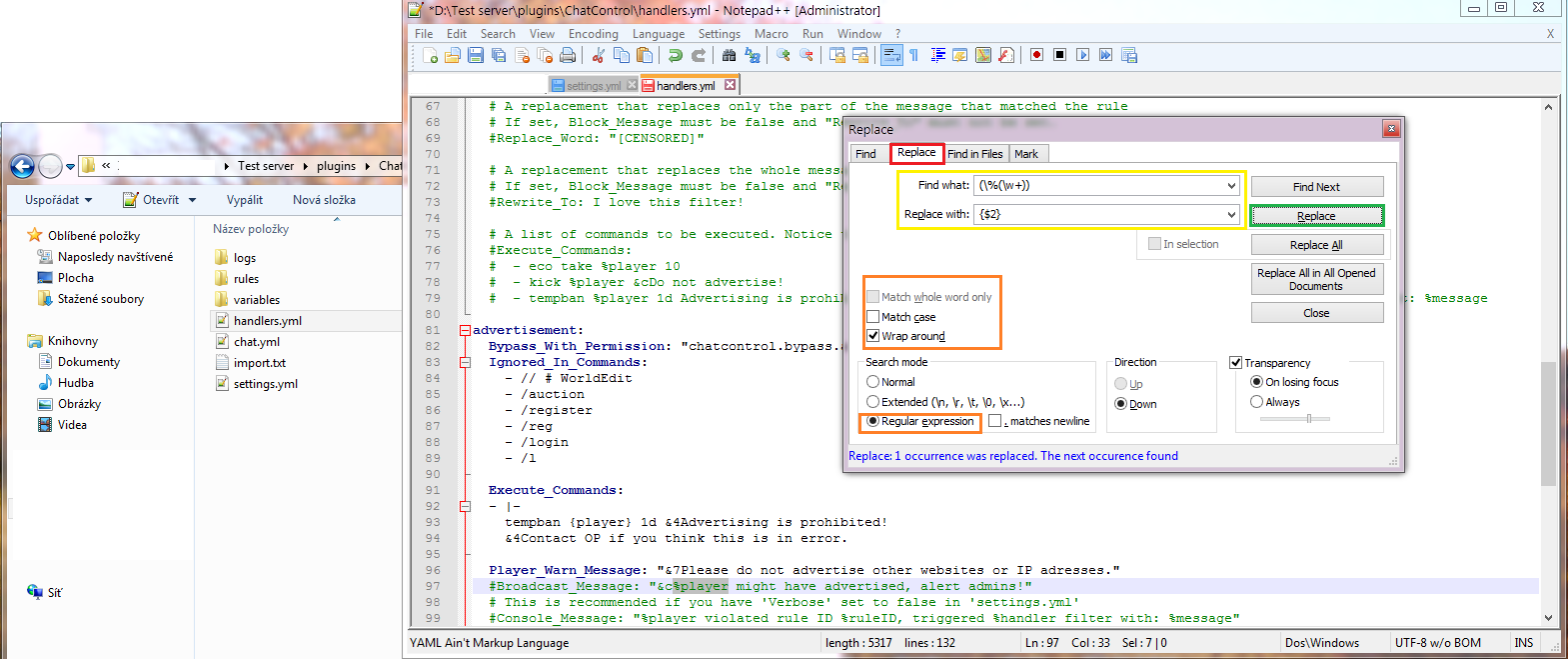
Task: Toggle the Word wrap toolbar icon
Action: click(891, 55)
